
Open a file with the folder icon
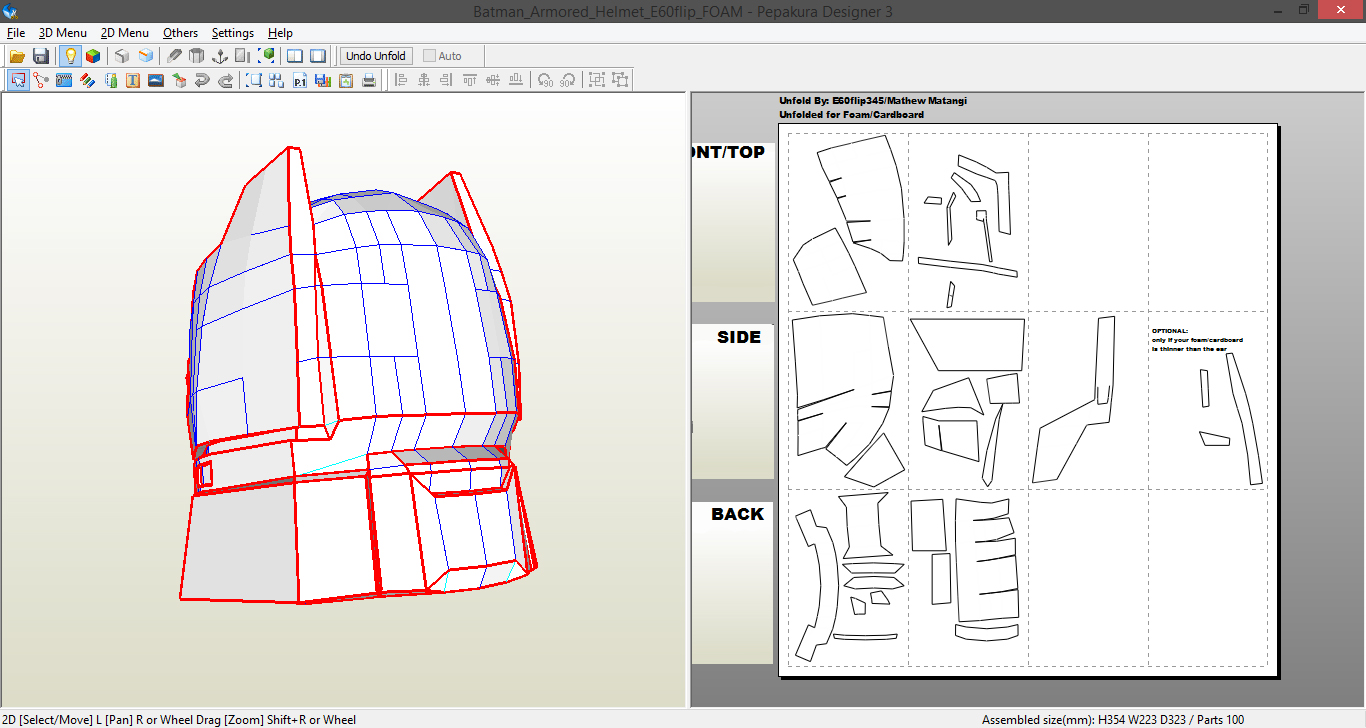coord(18,56)
